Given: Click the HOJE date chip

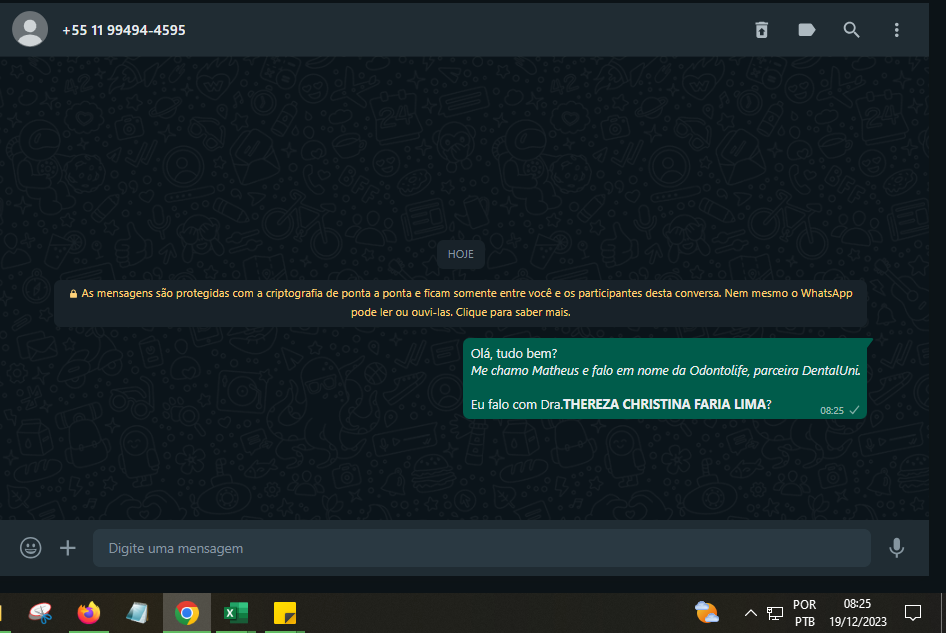Looking at the screenshot, I should click(x=460, y=254).
